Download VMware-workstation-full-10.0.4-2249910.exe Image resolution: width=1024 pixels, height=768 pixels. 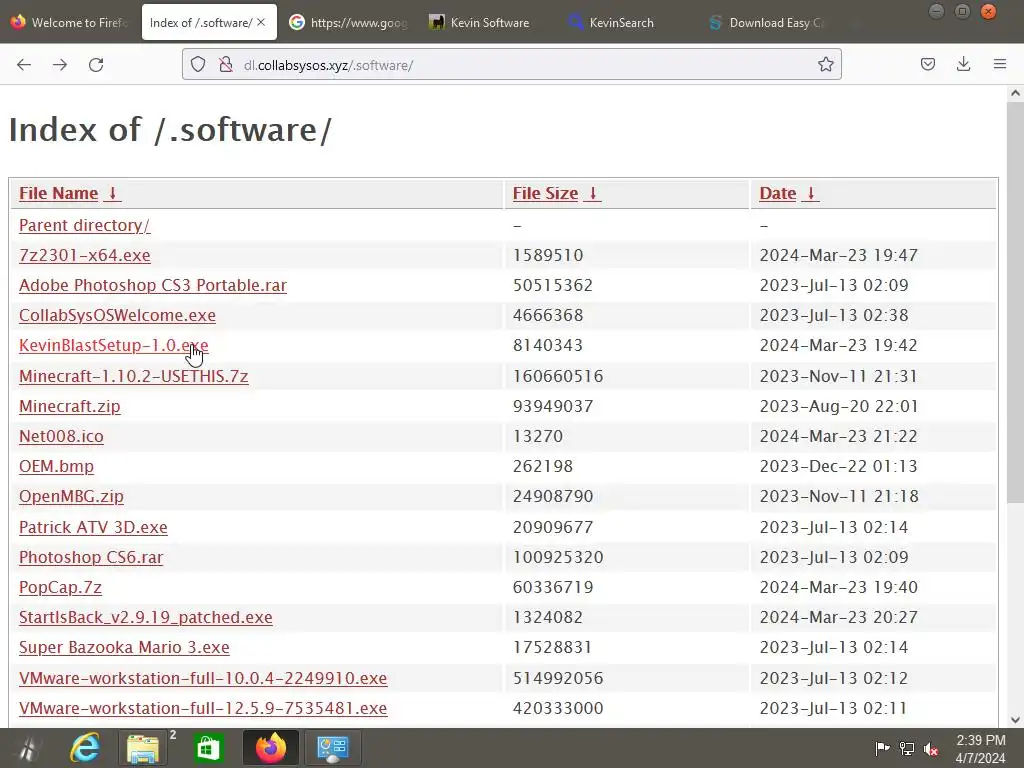click(x=203, y=678)
